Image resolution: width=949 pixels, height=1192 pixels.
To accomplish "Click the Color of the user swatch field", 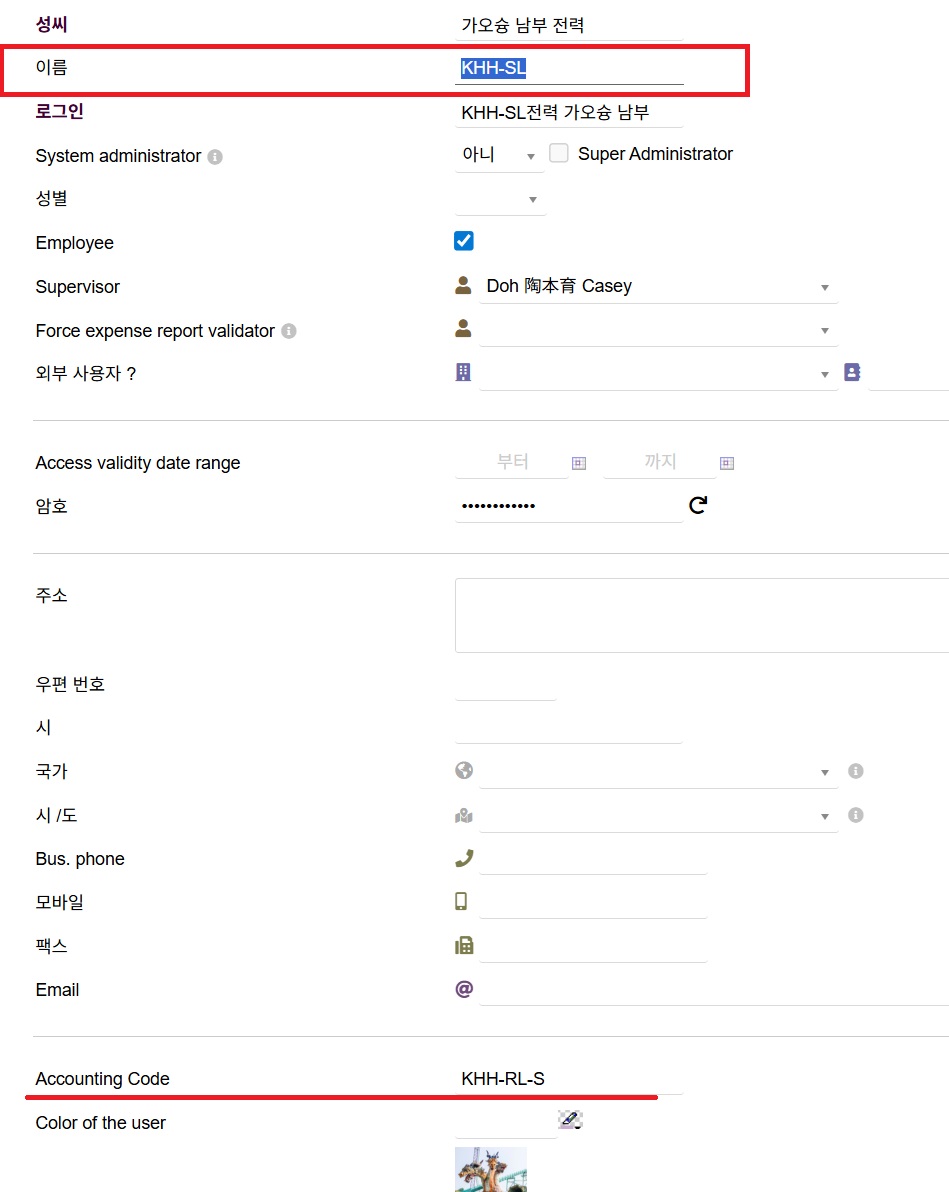I will (x=505, y=1123).
